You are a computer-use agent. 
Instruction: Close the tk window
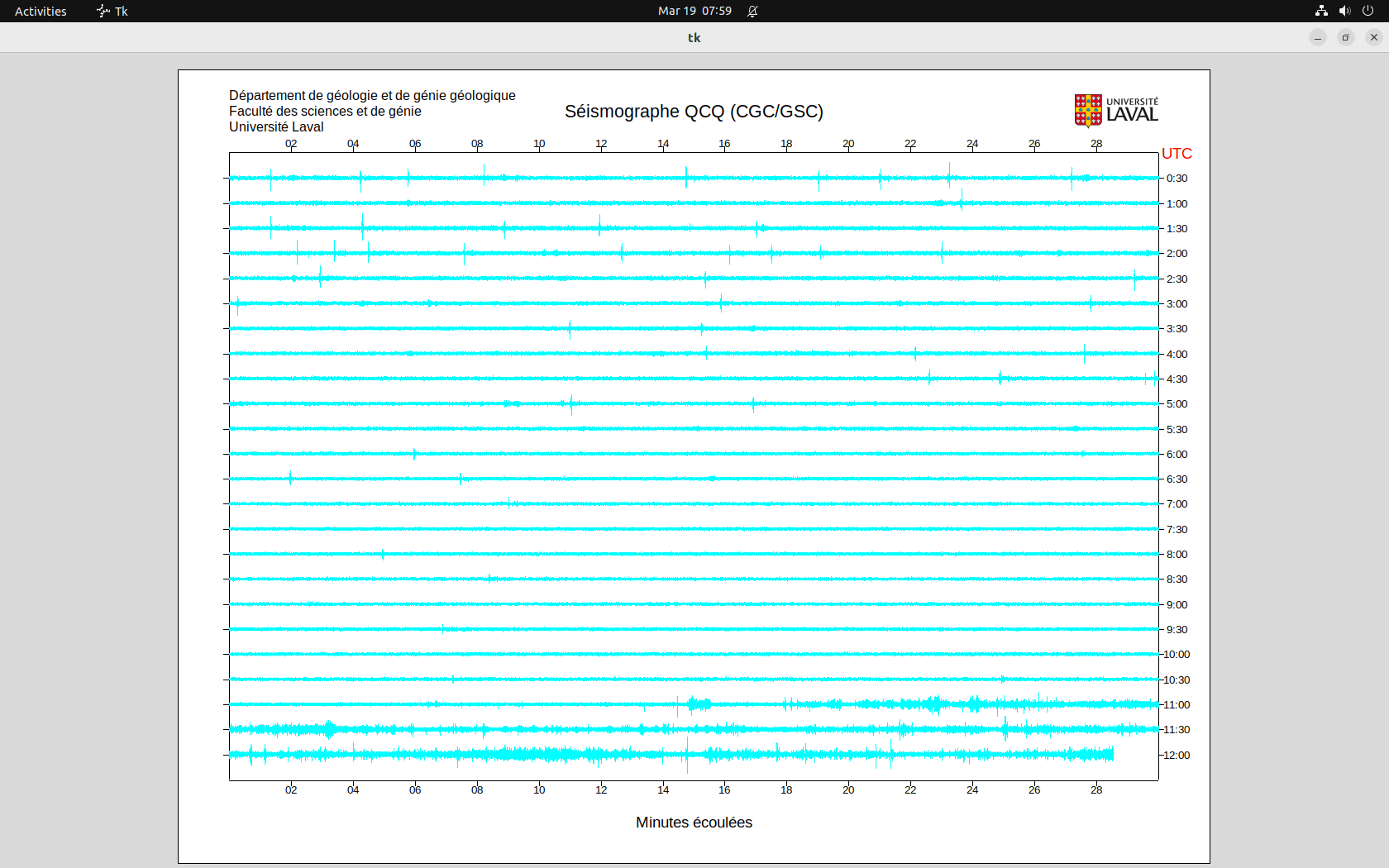point(1374,37)
